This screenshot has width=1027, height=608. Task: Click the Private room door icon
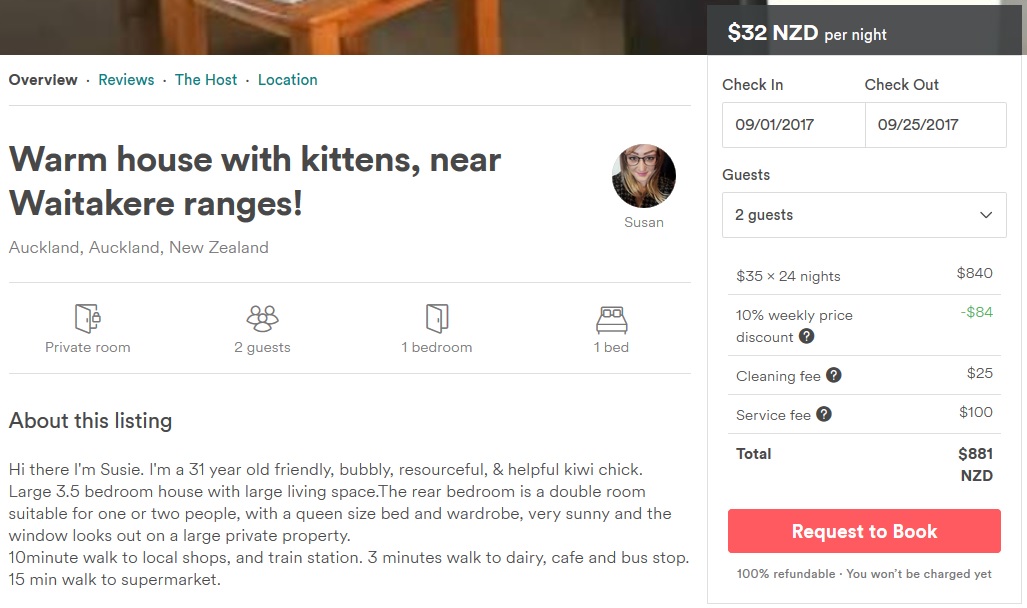point(88,318)
